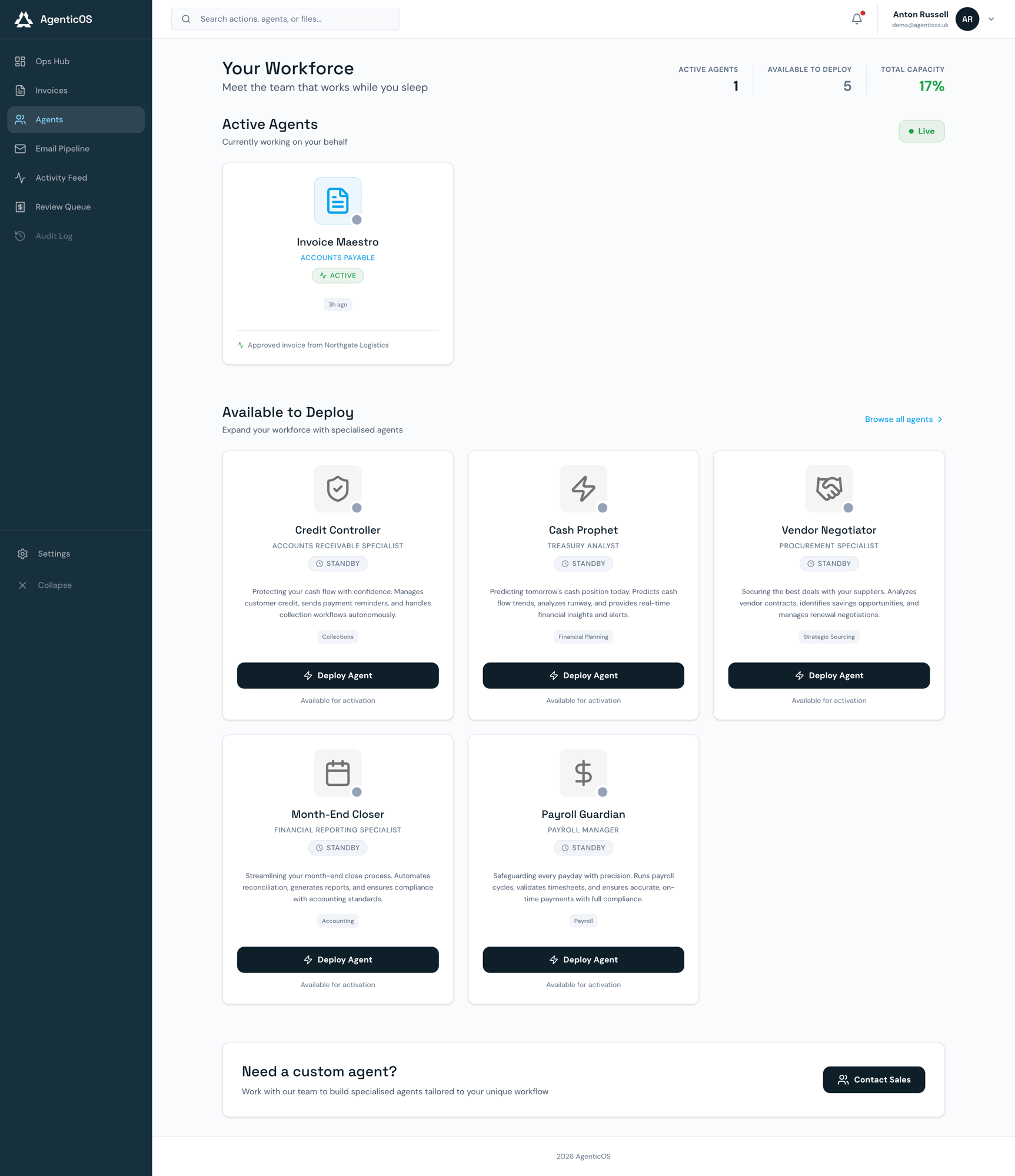
Task: Click the Settings gear icon
Action: pyautogui.click(x=22, y=554)
